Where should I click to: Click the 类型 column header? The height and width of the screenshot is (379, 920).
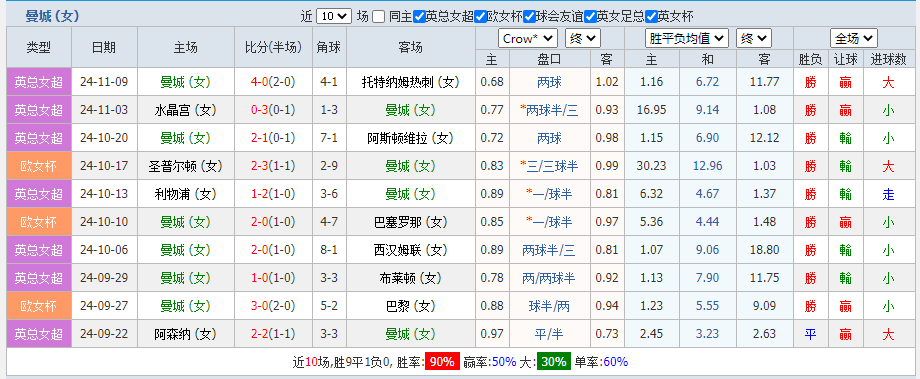coord(39,48)
